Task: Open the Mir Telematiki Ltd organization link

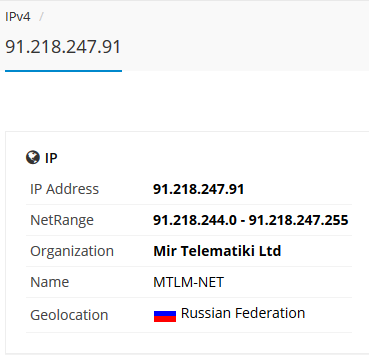Action: 217,251
